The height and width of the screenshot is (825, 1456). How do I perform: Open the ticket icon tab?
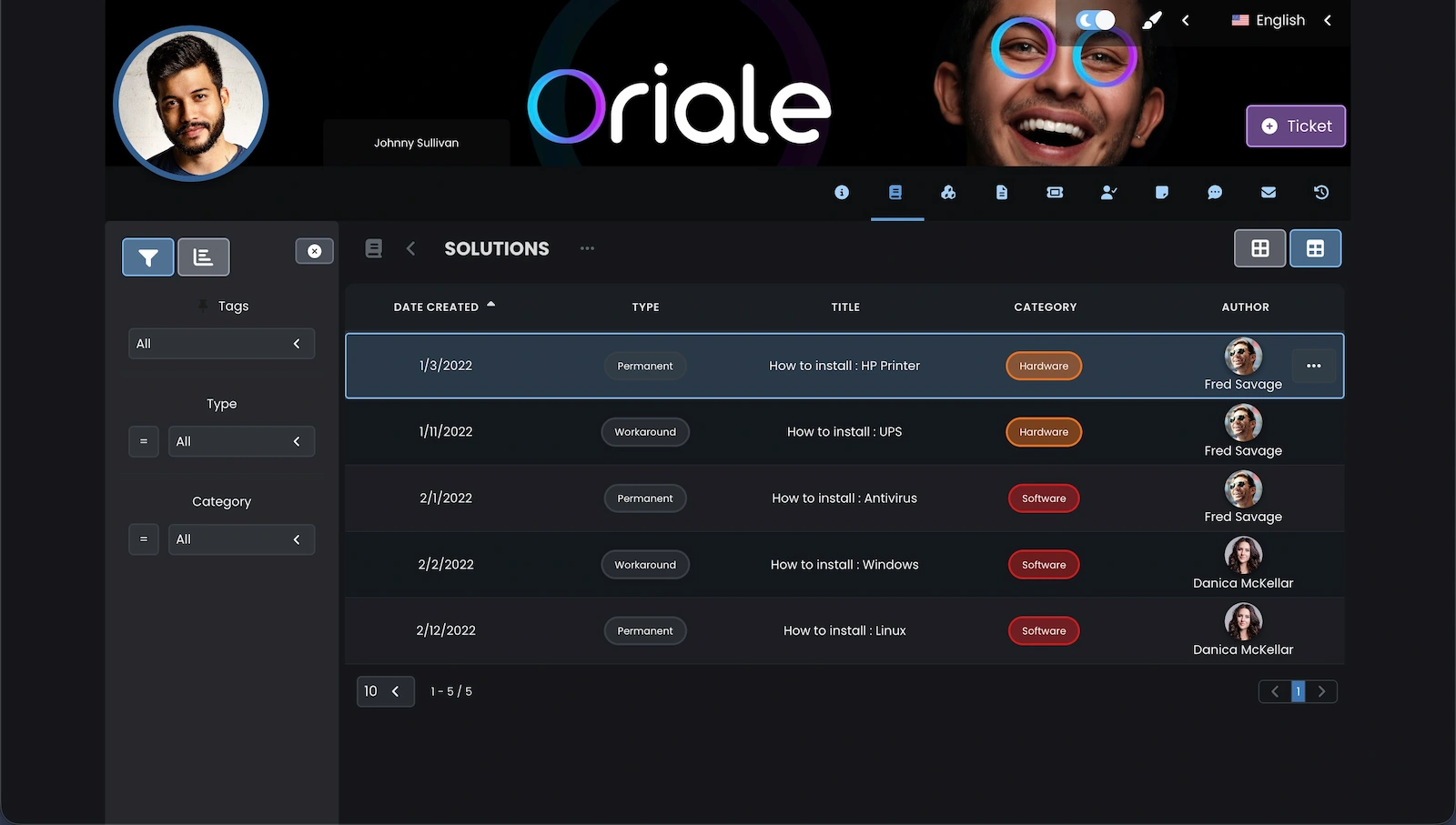pos(1055,192)
